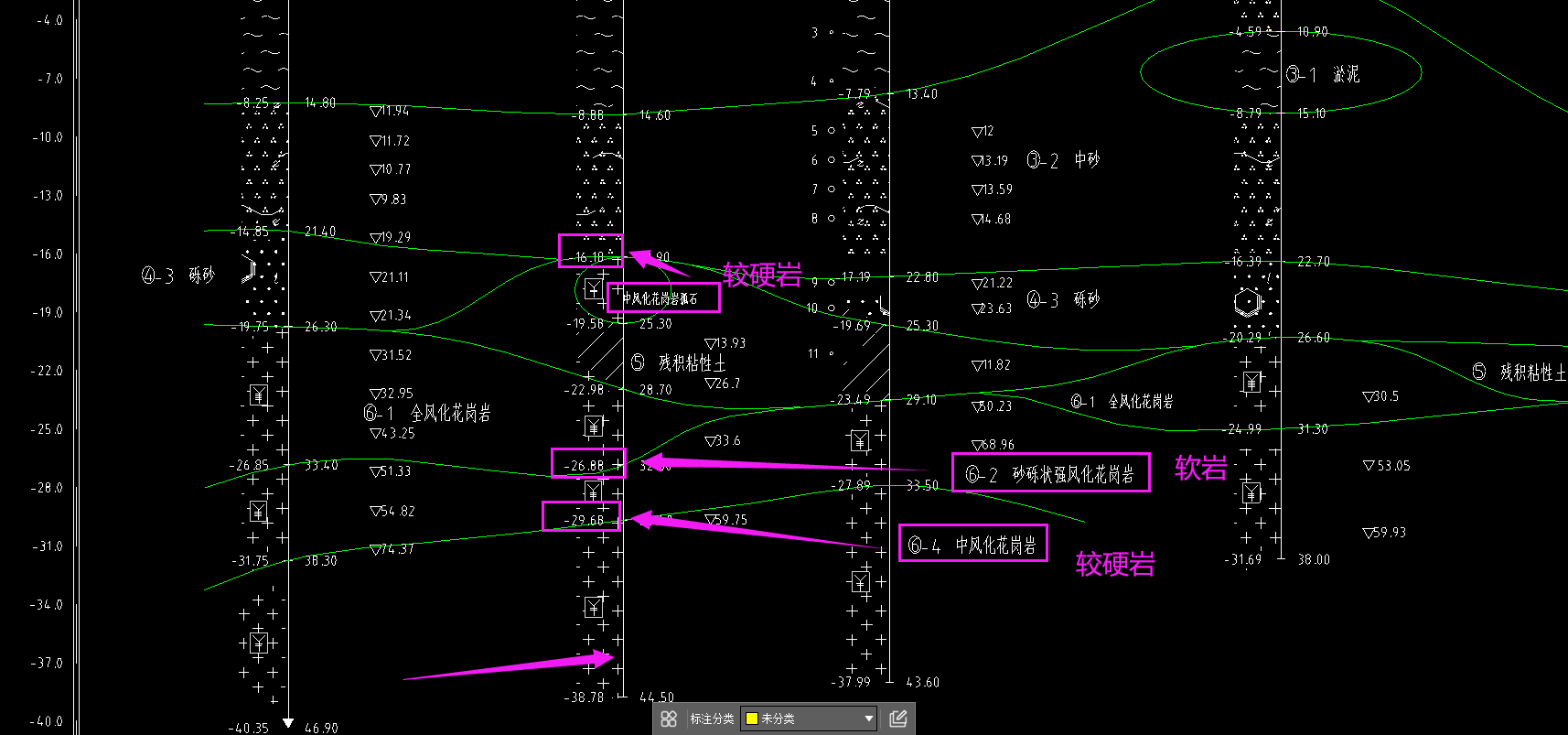The height and width of the screenshot is (735, 1568).
Task: Select the value ▽21.22
Action: pyautogui.click(x=993, y=283)
